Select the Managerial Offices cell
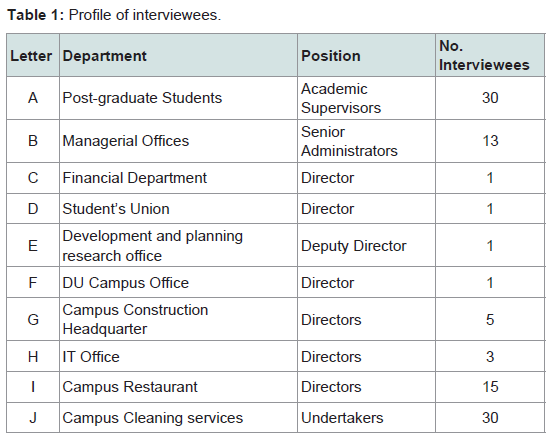Viewport: 555px width, 441px height. click(x=178, y=141)
